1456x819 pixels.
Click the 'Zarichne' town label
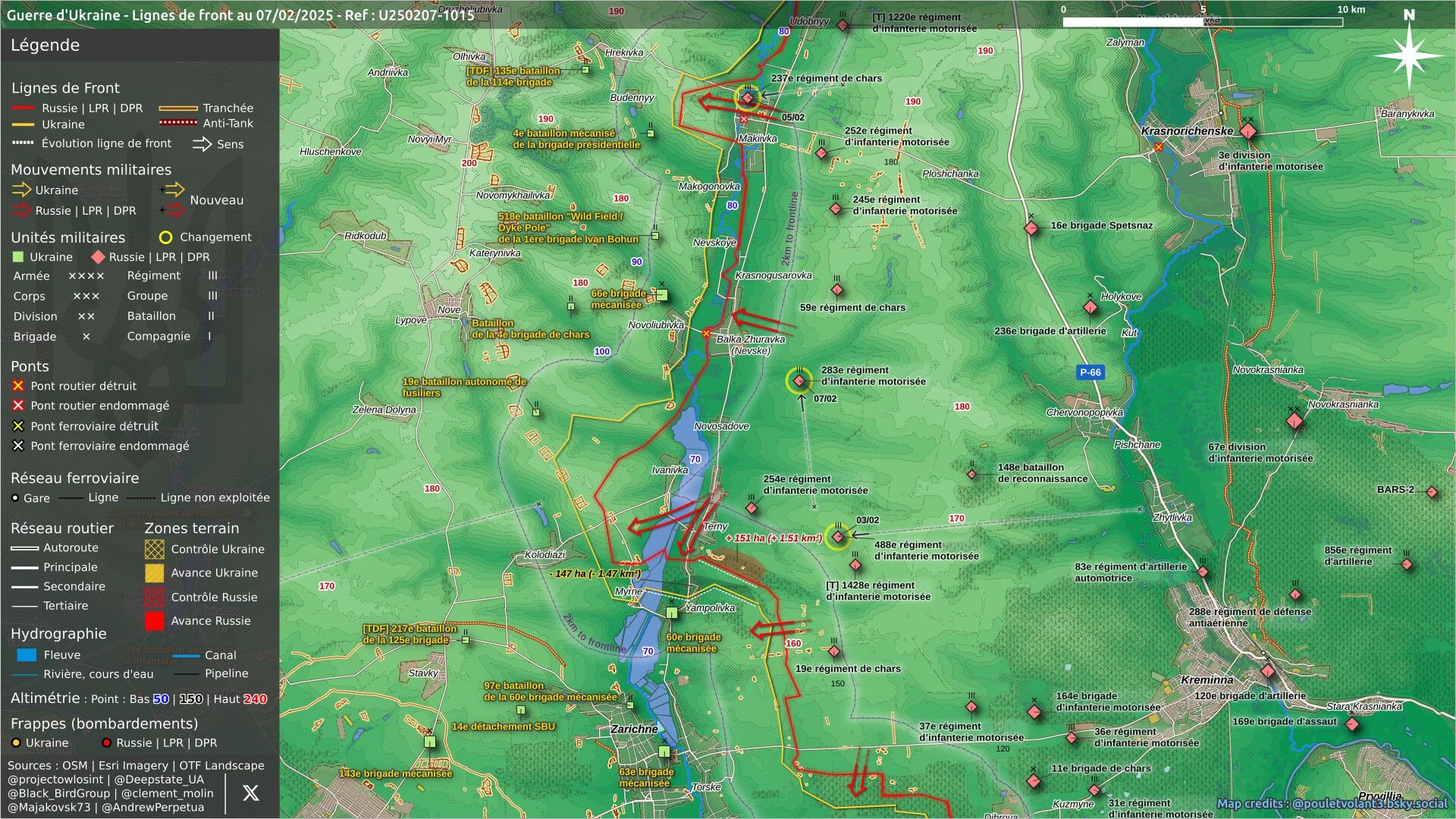(634, 730)
